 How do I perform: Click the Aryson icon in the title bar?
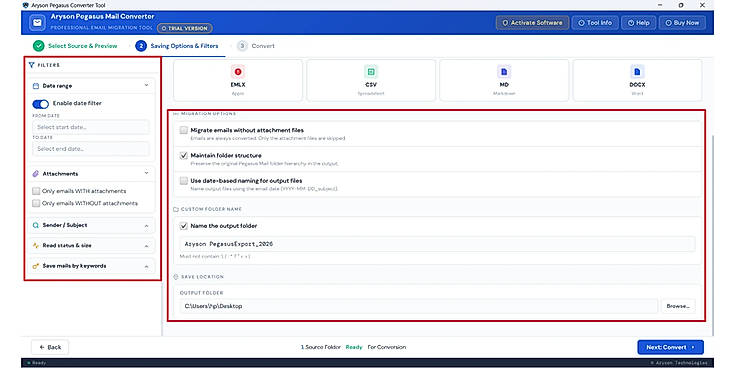point(25,5)
